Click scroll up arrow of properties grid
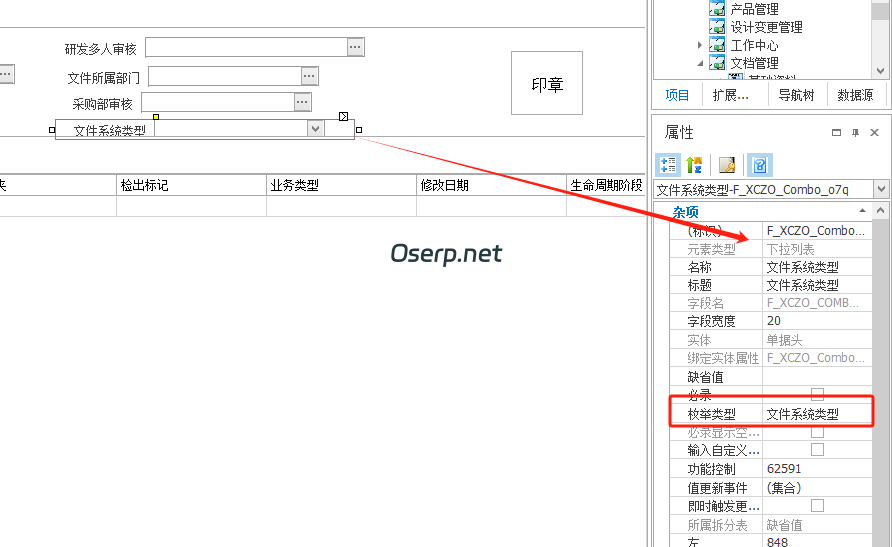Screen dimensions: 892x547 [880, 210]
